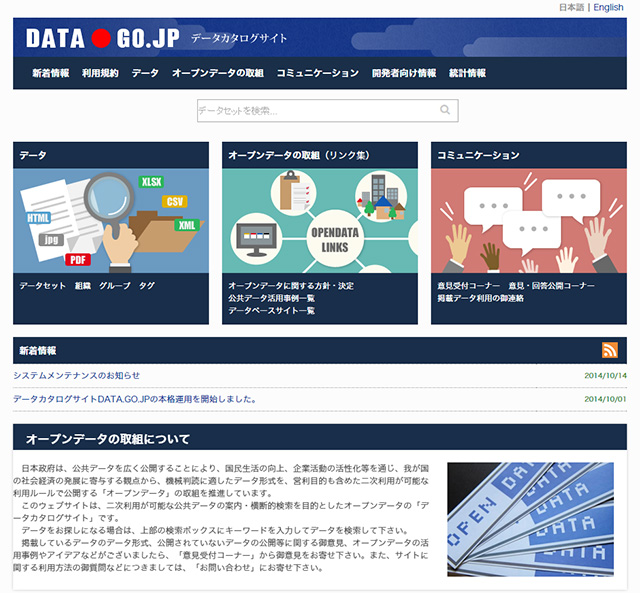
Task: Open 新着情報 in the navigation bar
Action: tap(51, 73)
